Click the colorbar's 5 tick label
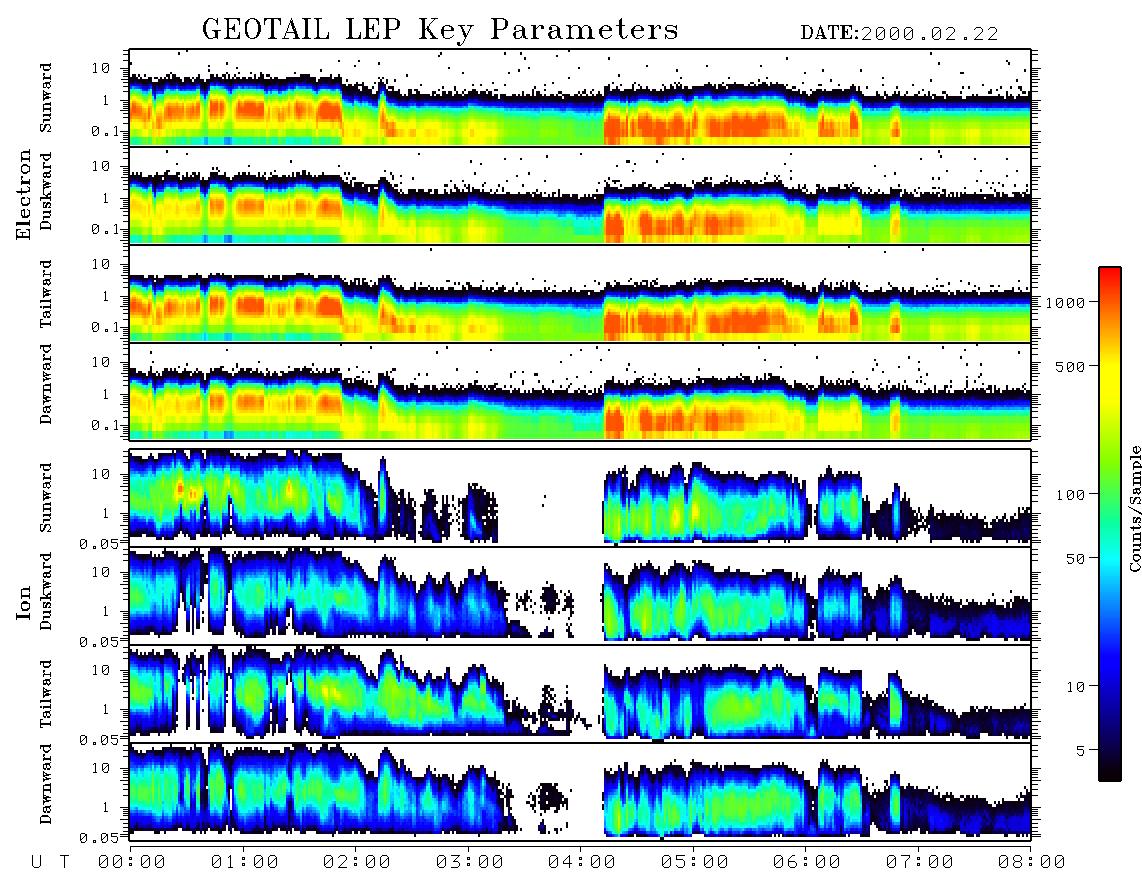The height and width of the screenshot is (880, 1142). tap(1081, 750)
